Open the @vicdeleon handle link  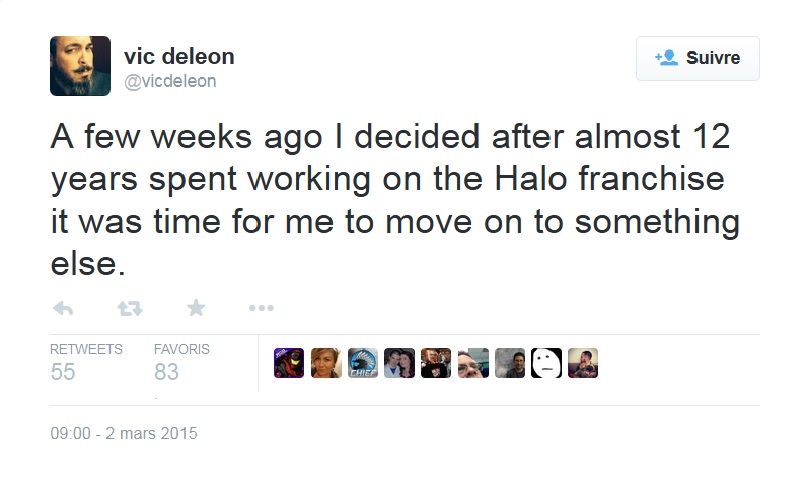coord(169,80)
